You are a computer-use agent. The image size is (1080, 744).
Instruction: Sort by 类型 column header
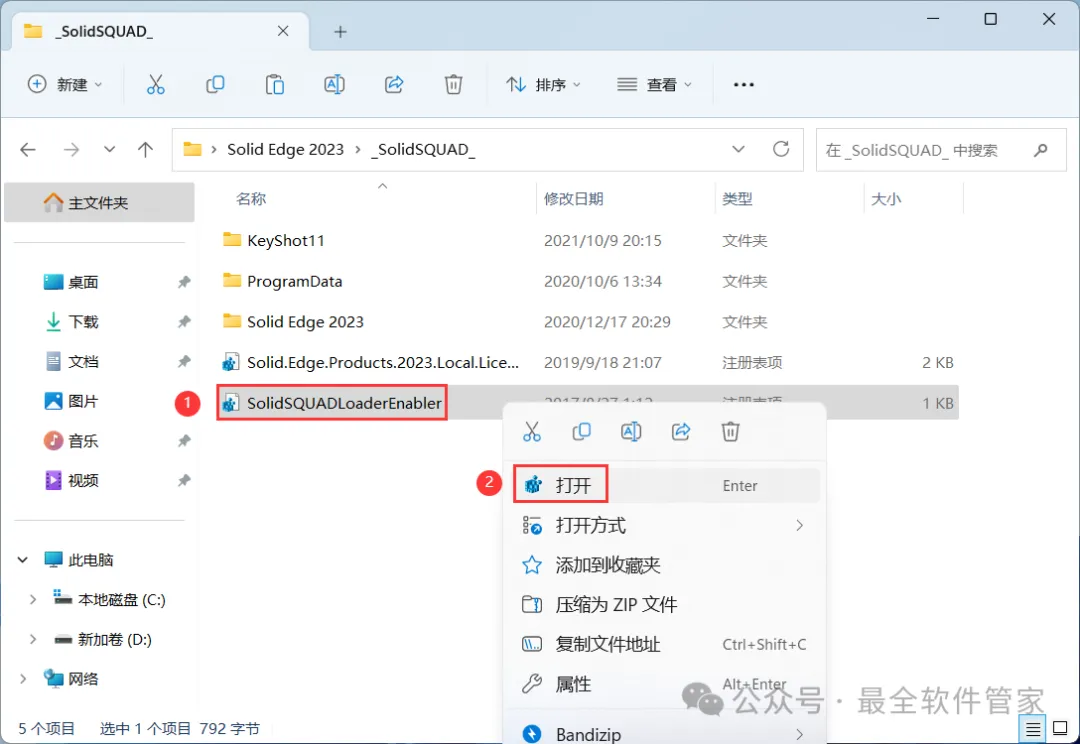click(737, 199)
